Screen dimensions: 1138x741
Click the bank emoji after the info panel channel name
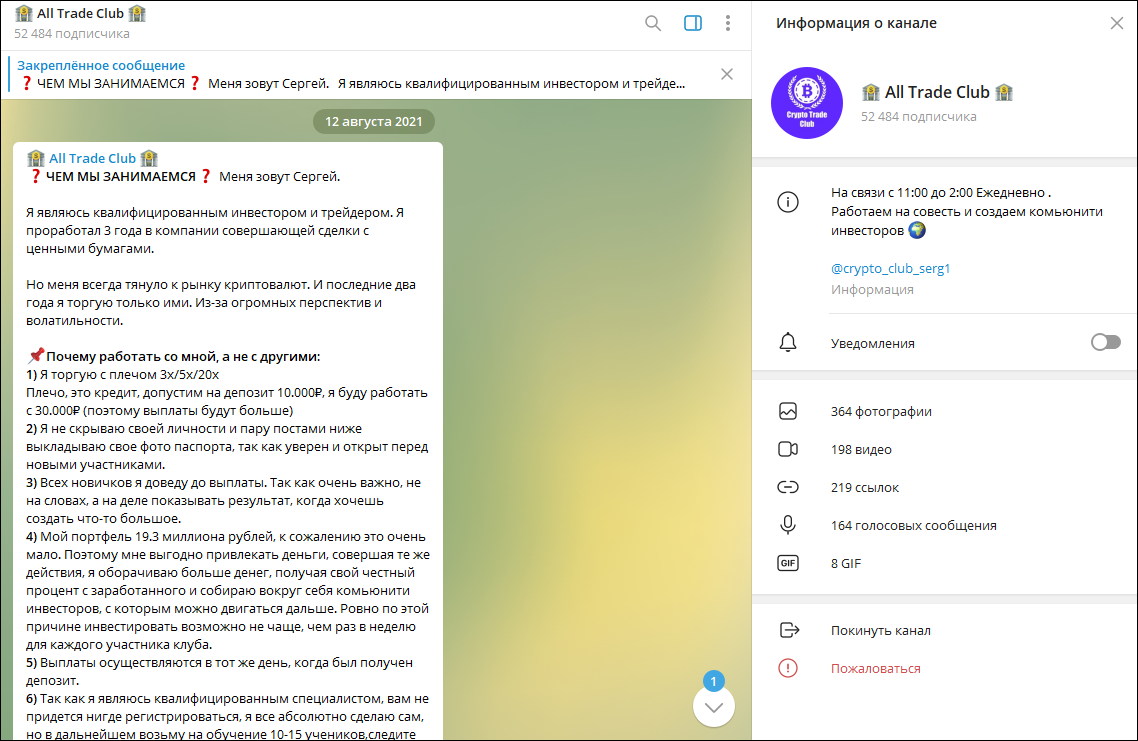1004,92
